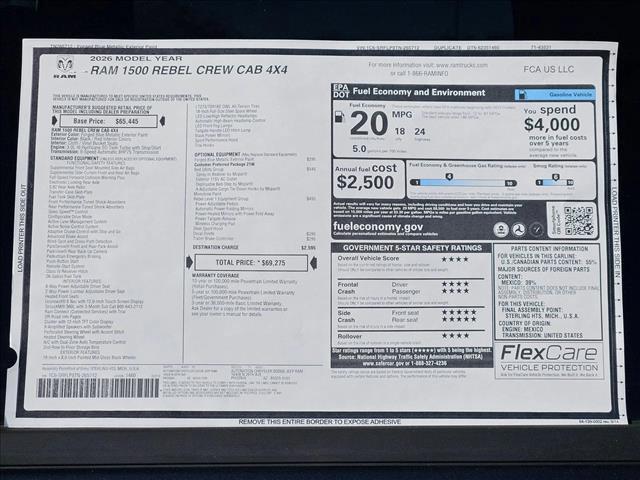Click the Rollover rating stars
The height and width of the screenshot is (480, 640).
(x=455, y=336)
